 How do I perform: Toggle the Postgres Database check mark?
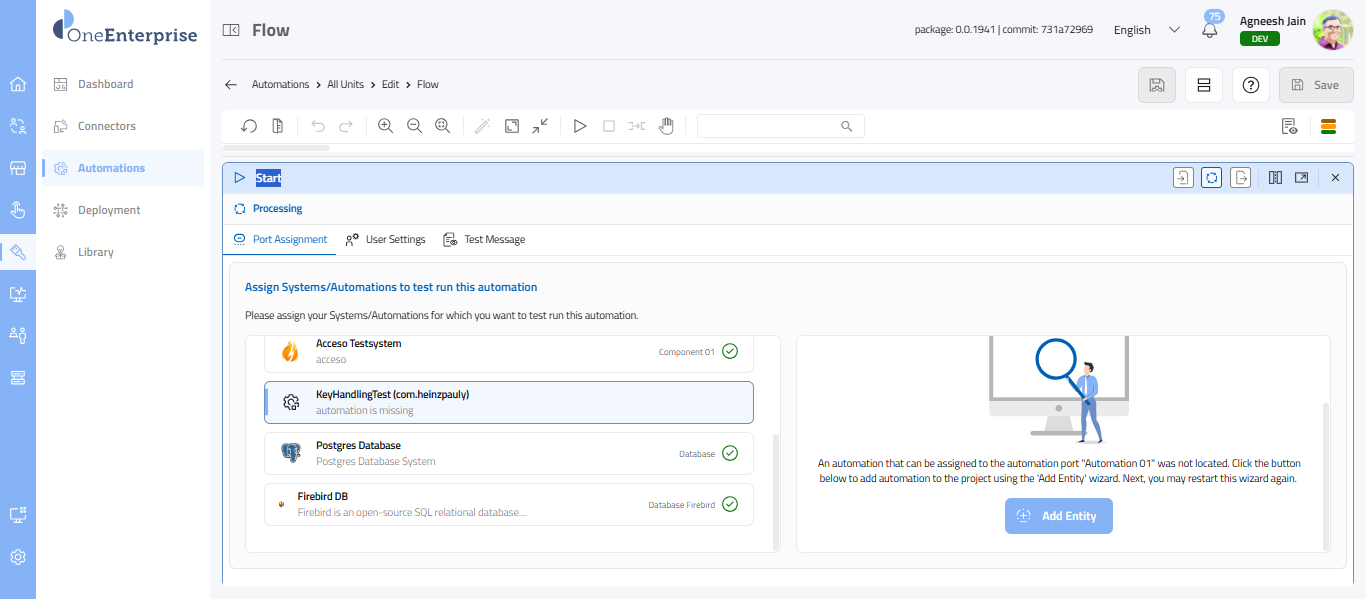pyautogui.click(x=730, y=453)
